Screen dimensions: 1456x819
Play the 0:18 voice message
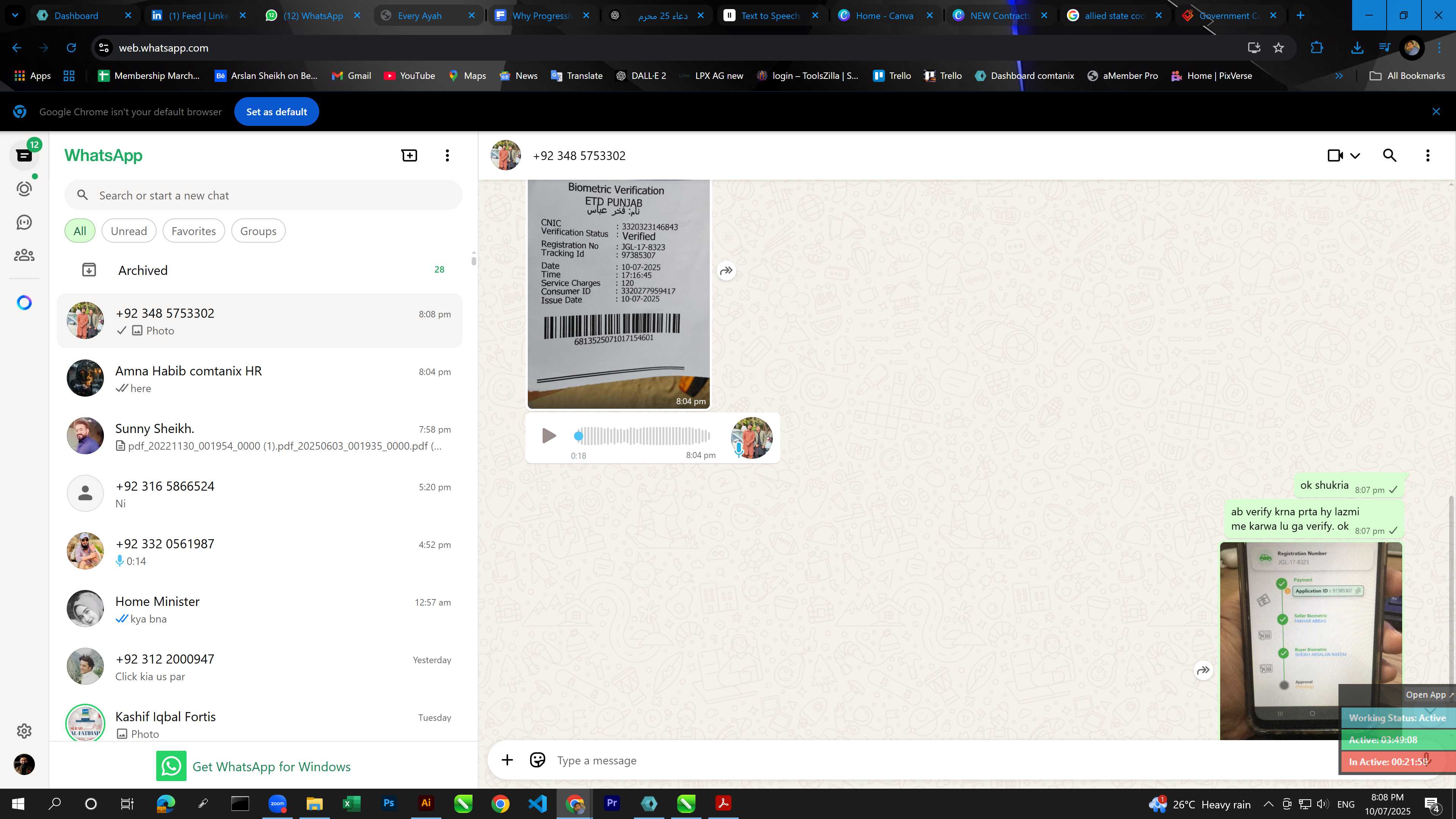[548, 436]
